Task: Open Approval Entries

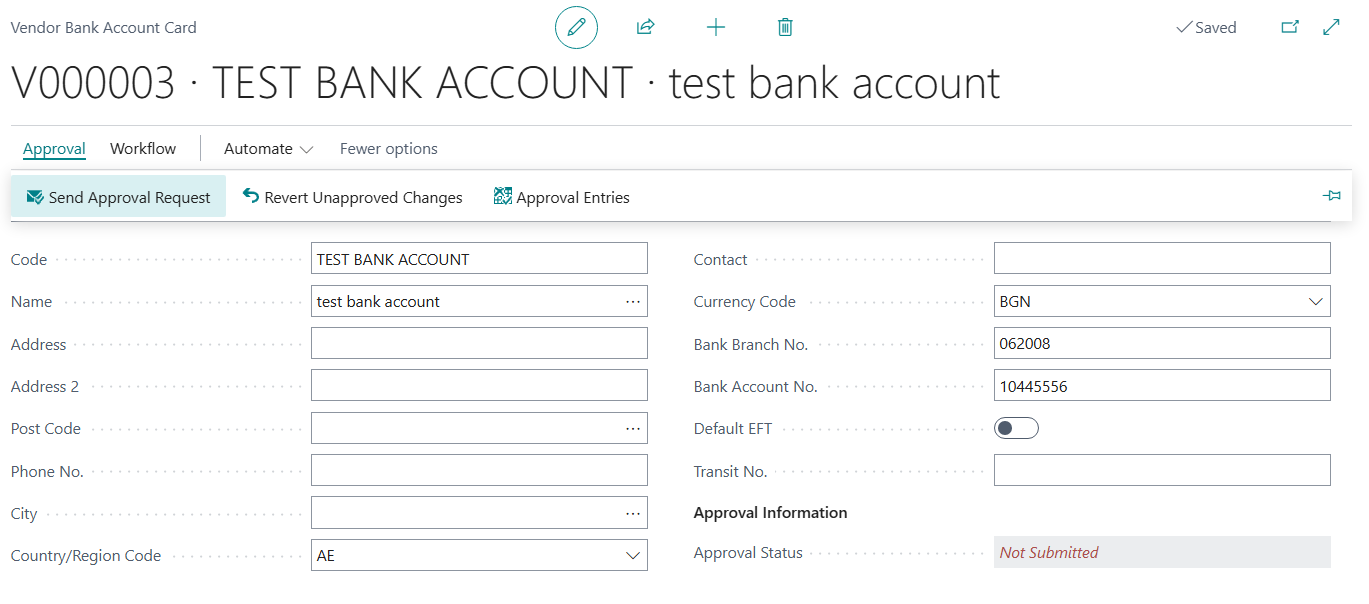Action: (562, 197)
